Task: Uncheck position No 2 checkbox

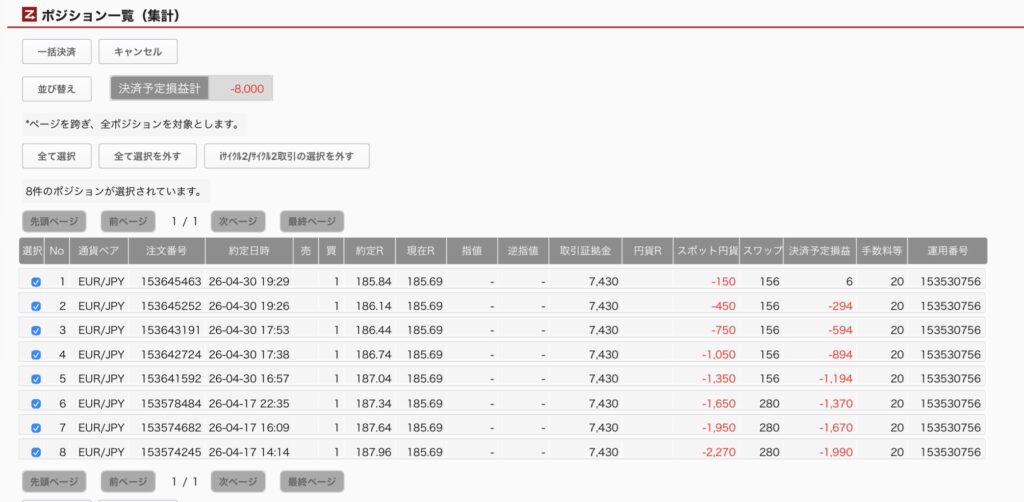Action: point(36,306)
